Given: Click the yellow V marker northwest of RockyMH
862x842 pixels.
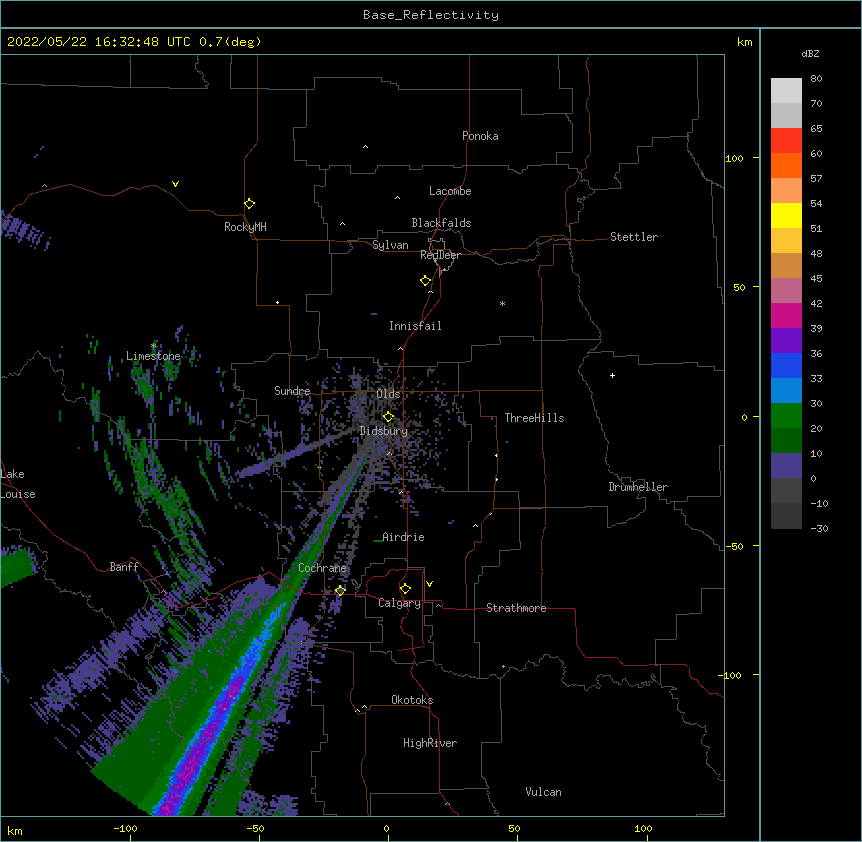Looking at the screenshot, I should (x=175, y=184).
